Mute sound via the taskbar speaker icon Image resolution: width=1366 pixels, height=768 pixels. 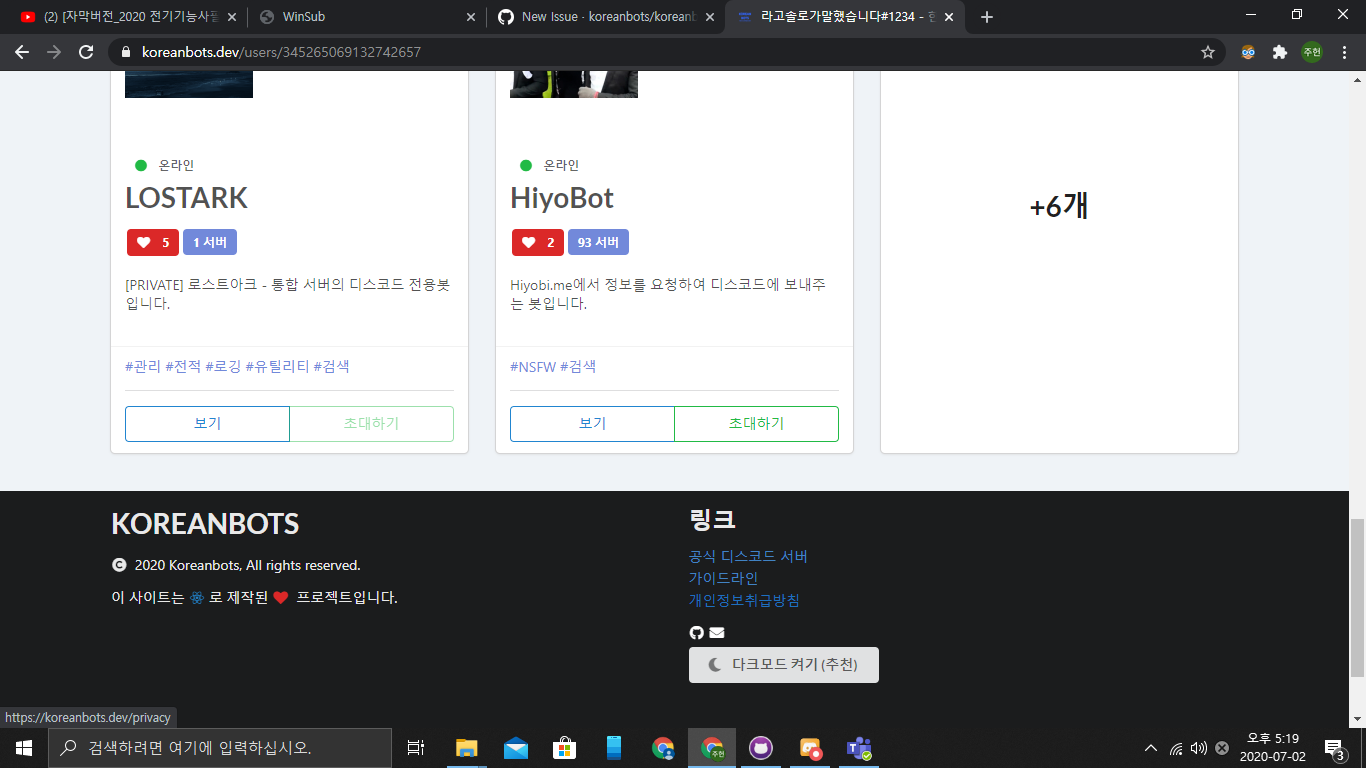point(1197,747)
